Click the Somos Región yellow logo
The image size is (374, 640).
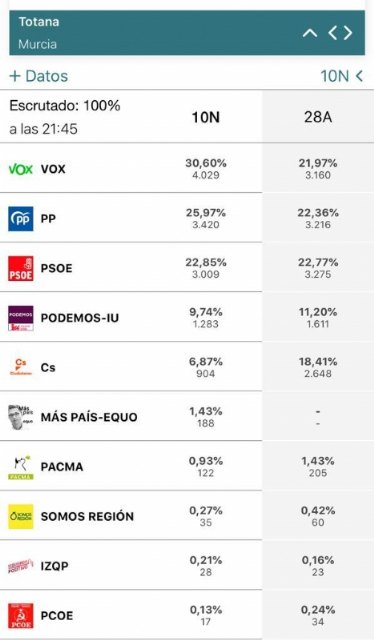tap(21, 516)
